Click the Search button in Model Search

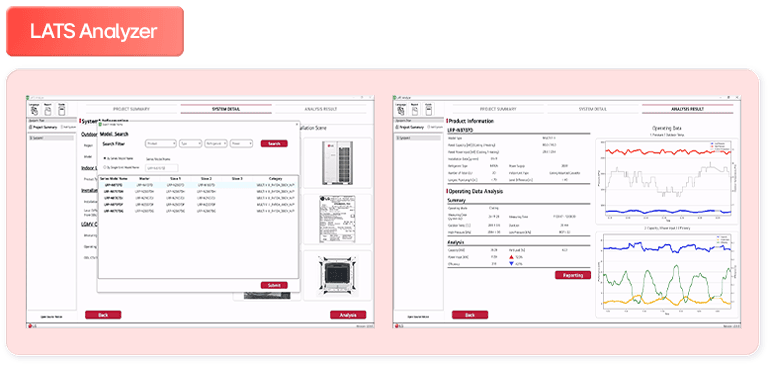pyautogui.click(x=274, y=143)
